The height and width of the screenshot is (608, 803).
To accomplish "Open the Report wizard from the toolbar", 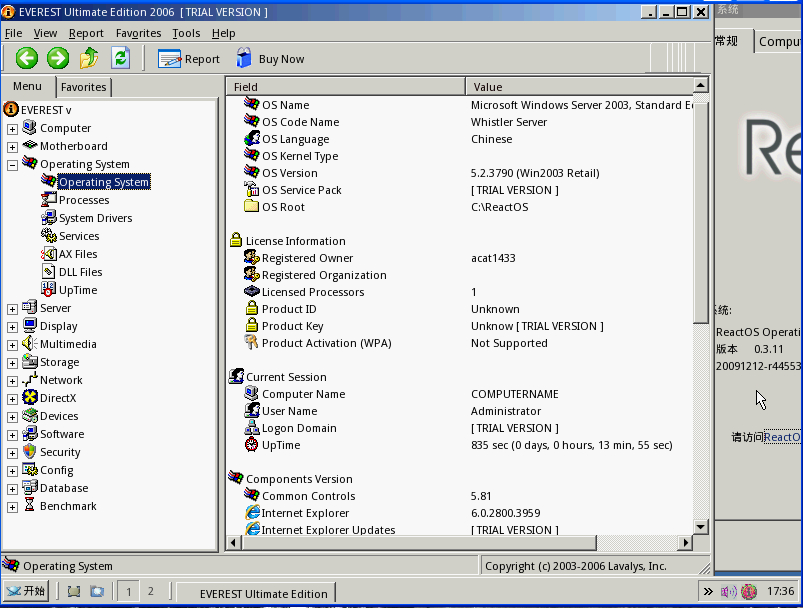I will (x=188, y=59).
